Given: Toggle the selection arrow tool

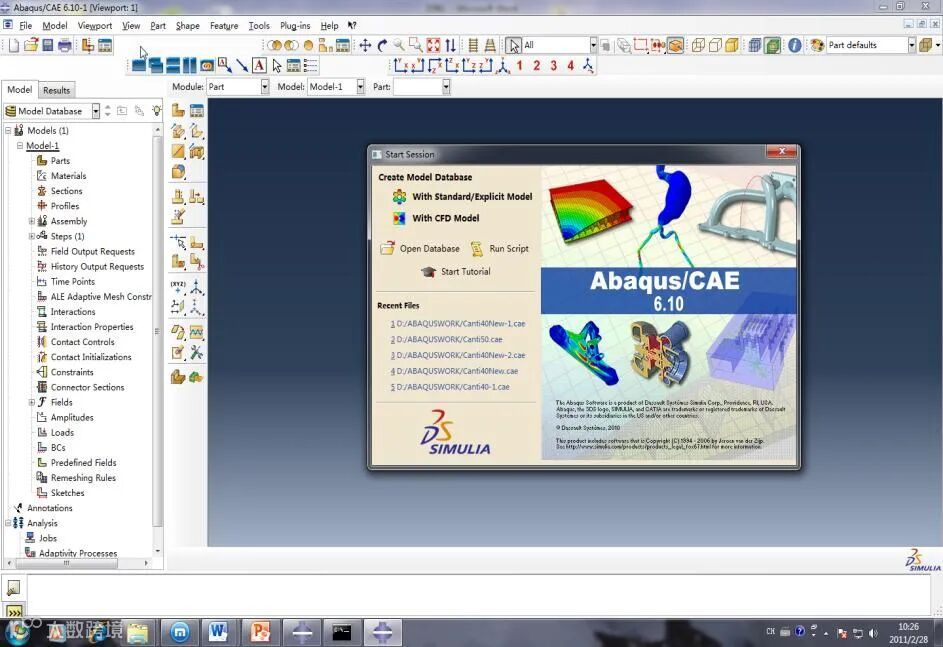Looking at the screenshot, I should (513, 45).
